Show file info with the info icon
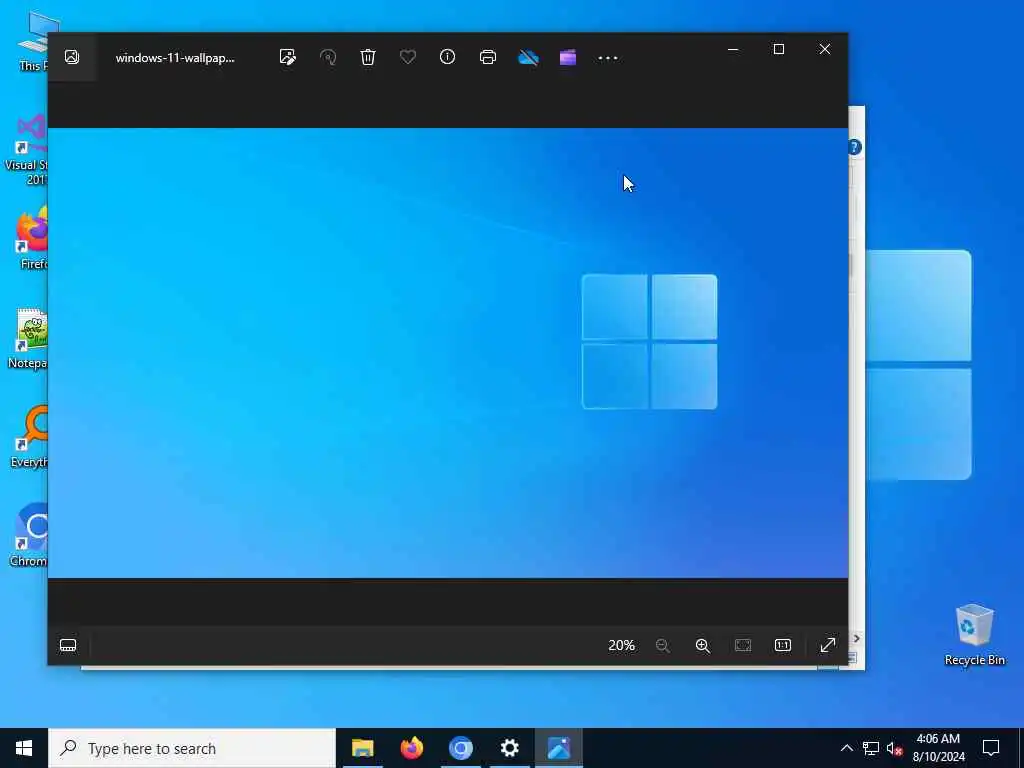 click(447, 57)
